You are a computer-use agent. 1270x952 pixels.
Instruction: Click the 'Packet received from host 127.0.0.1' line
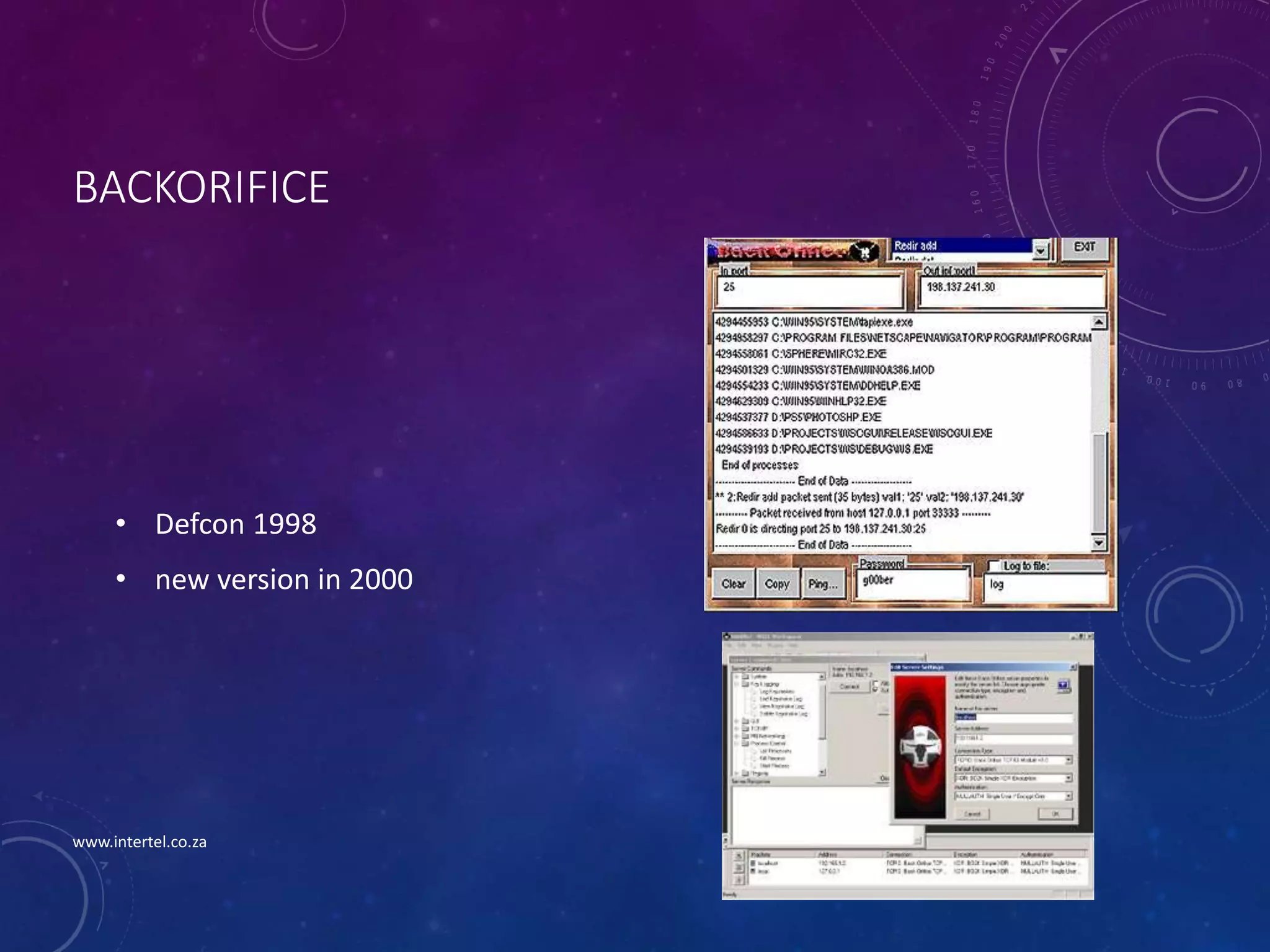(853, 513)
